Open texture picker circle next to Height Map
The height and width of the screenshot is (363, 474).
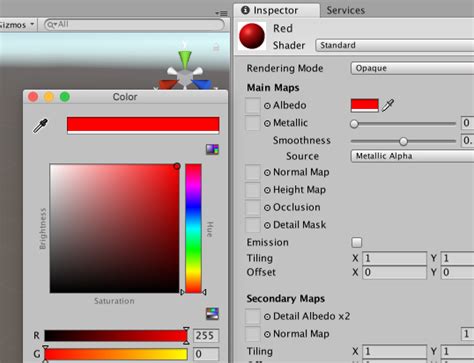click(x=267, y=190)
